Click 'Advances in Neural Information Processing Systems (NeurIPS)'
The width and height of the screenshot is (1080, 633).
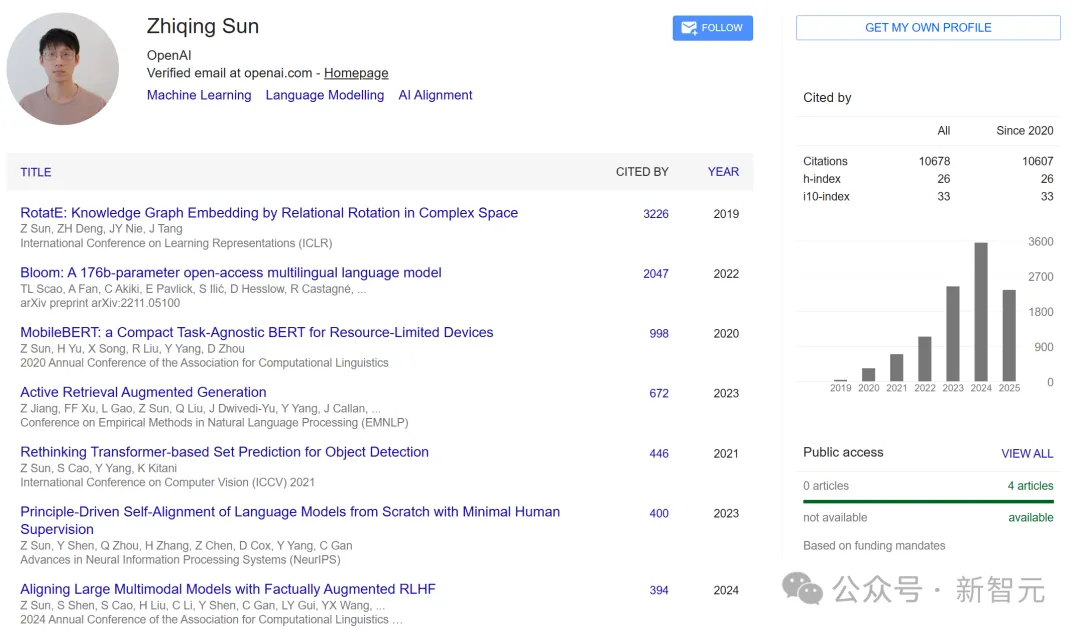tap(180, 560)
